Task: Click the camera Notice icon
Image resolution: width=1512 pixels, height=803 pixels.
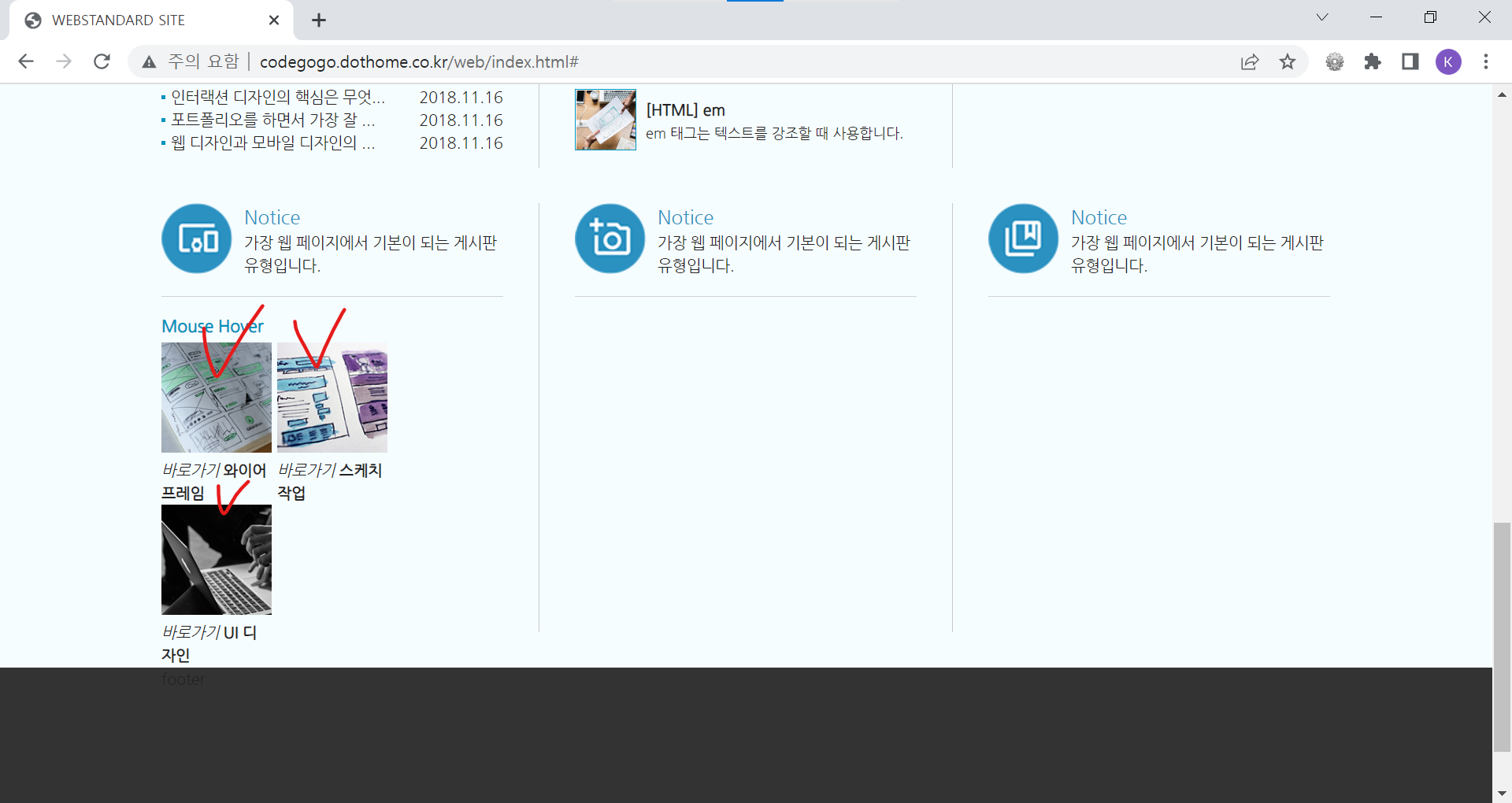Action: click(x=610, y=239)
